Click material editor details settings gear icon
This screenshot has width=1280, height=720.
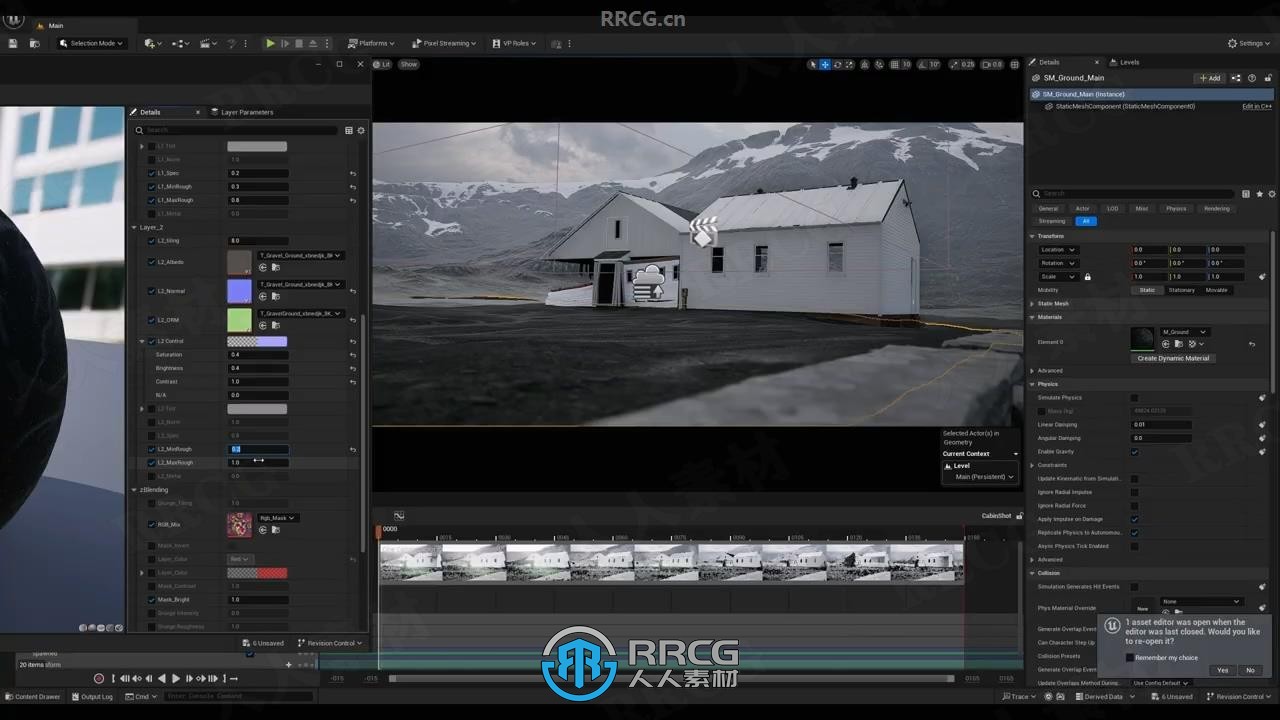pyautogui.click(x=361, y=130)
